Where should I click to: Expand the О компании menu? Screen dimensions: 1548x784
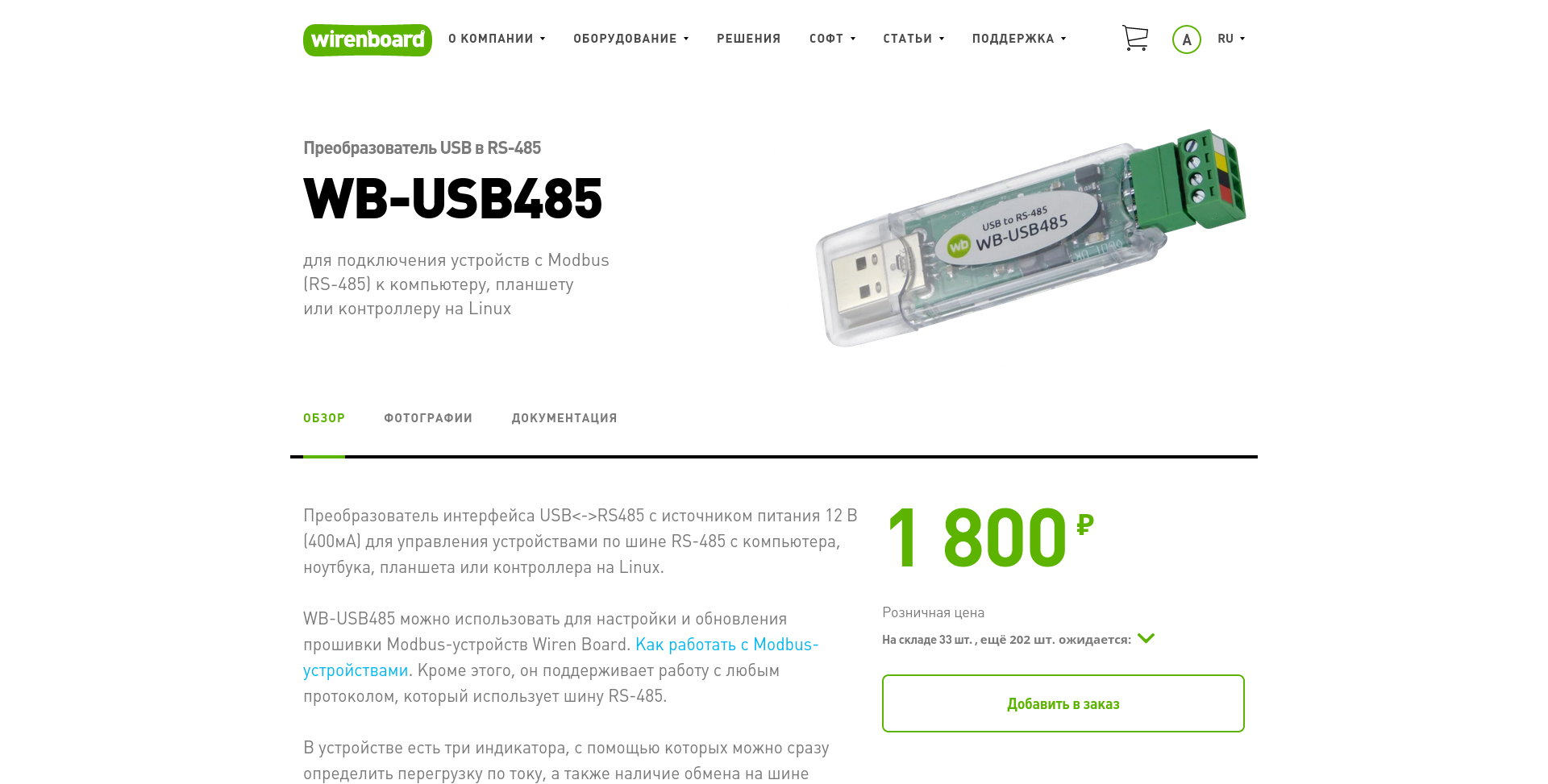(x=497, y=39)
